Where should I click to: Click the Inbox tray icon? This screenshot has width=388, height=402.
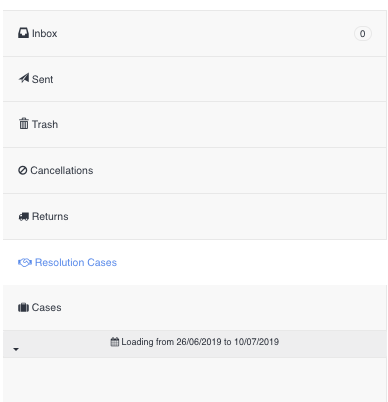coord(23,33)
